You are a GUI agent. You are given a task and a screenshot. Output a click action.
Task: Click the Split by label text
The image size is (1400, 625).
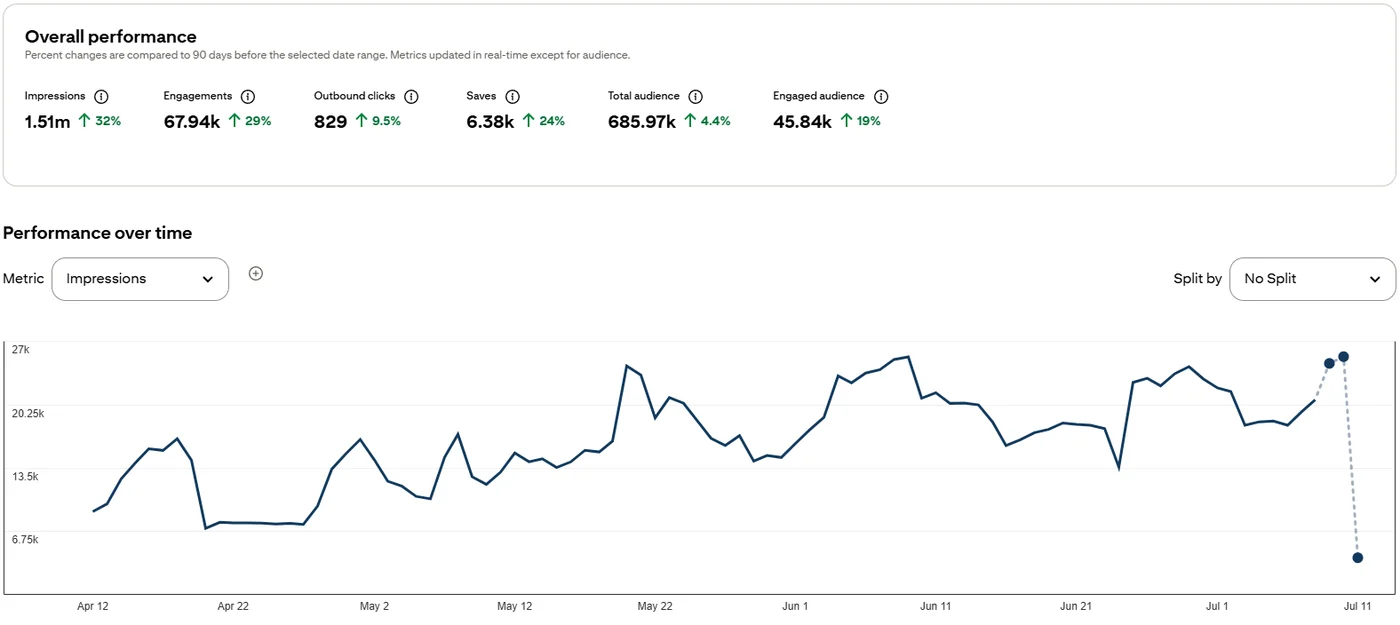(x=1197, y=279)
